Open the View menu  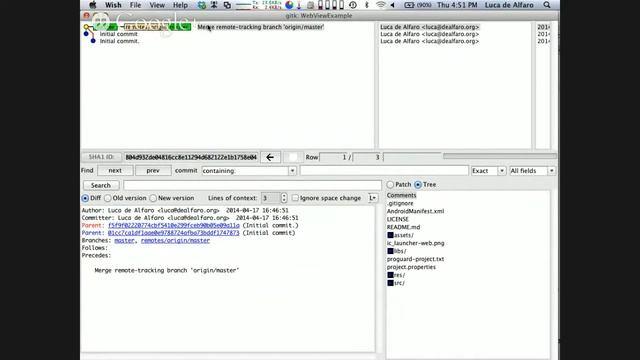tap(157, 5)
